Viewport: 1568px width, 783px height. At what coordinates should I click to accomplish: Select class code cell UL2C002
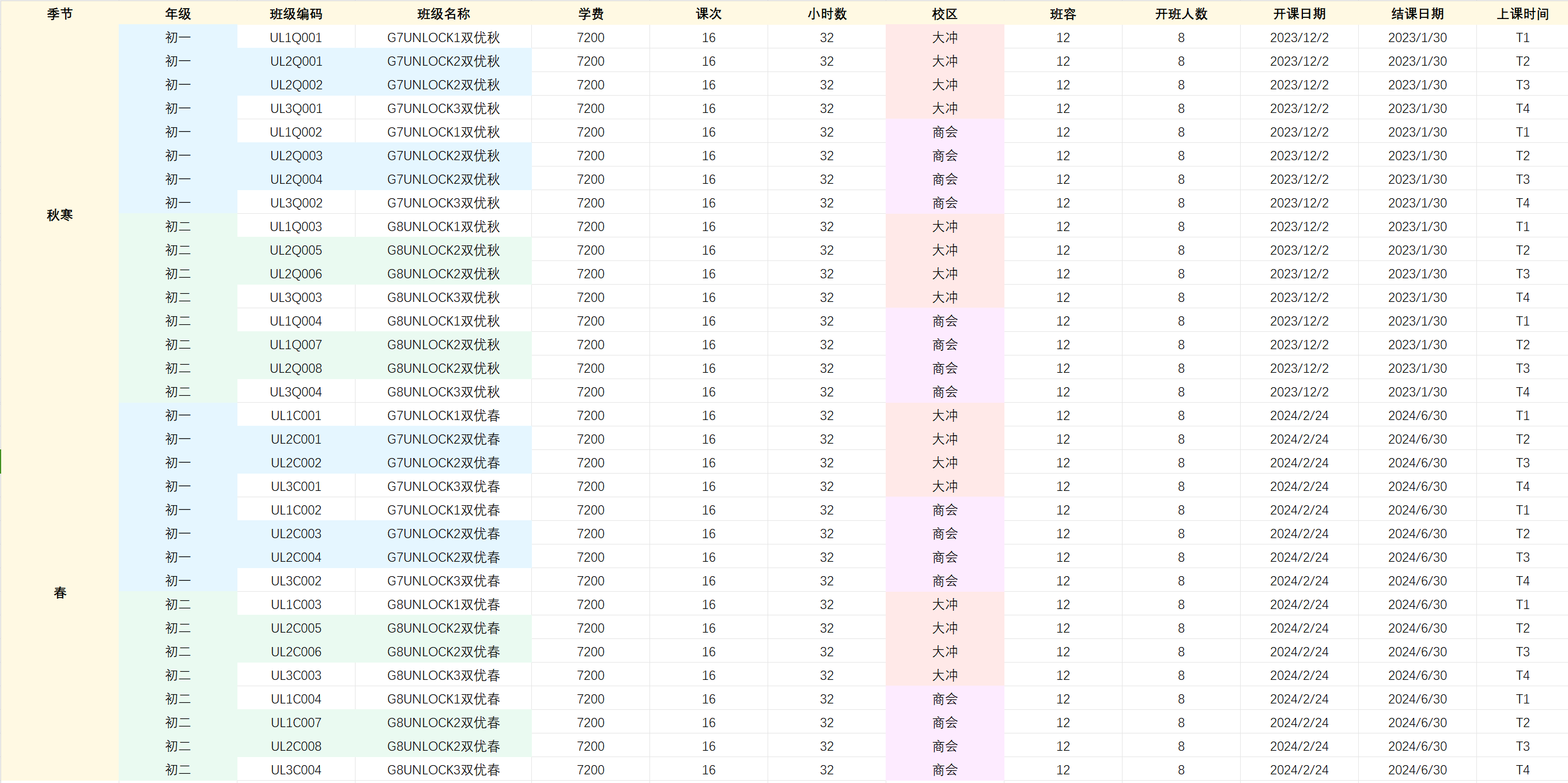coord(296,463)
